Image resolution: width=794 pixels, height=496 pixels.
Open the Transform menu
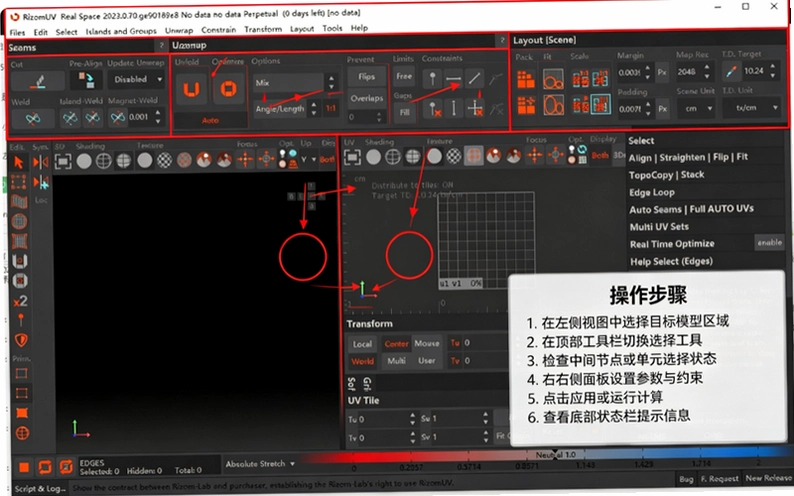[263, 29]
